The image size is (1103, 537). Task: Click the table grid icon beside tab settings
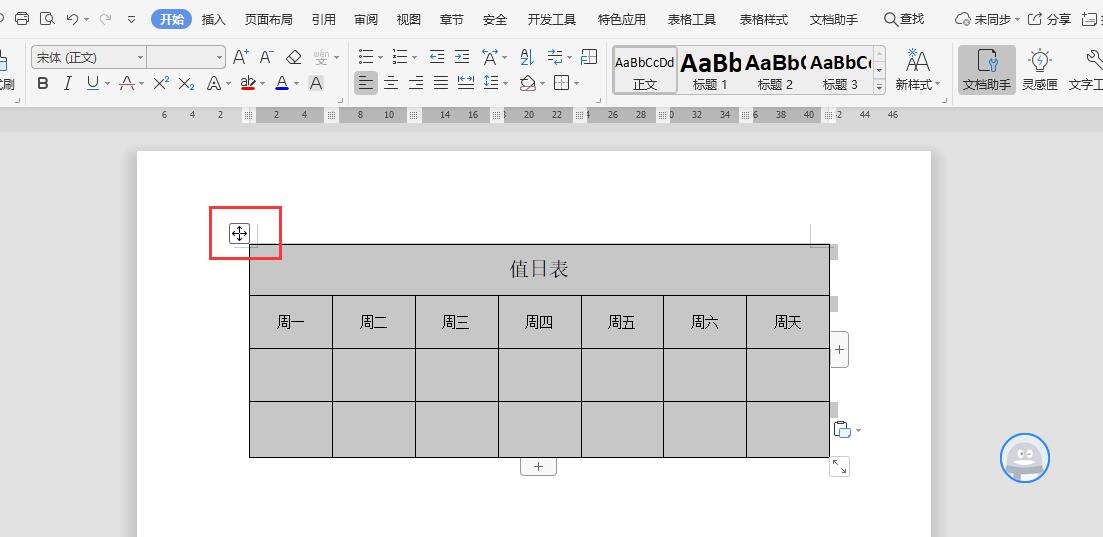589,56
